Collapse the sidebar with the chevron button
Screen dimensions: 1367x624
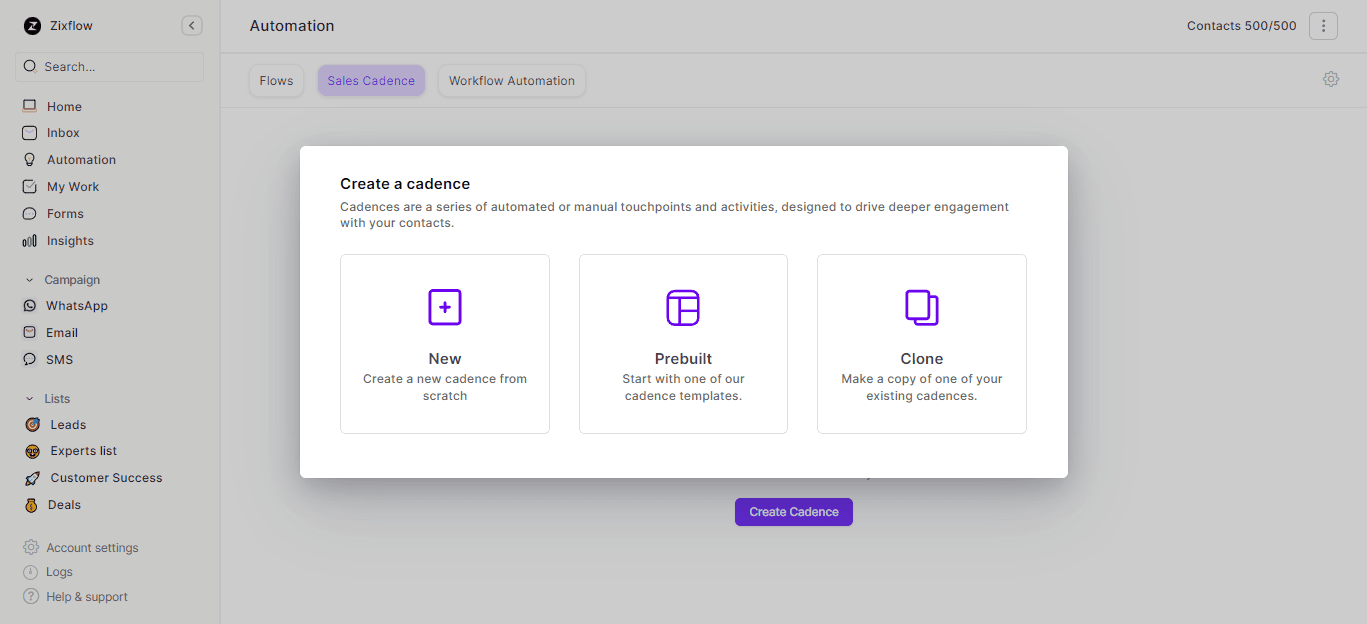coord(192,26)
